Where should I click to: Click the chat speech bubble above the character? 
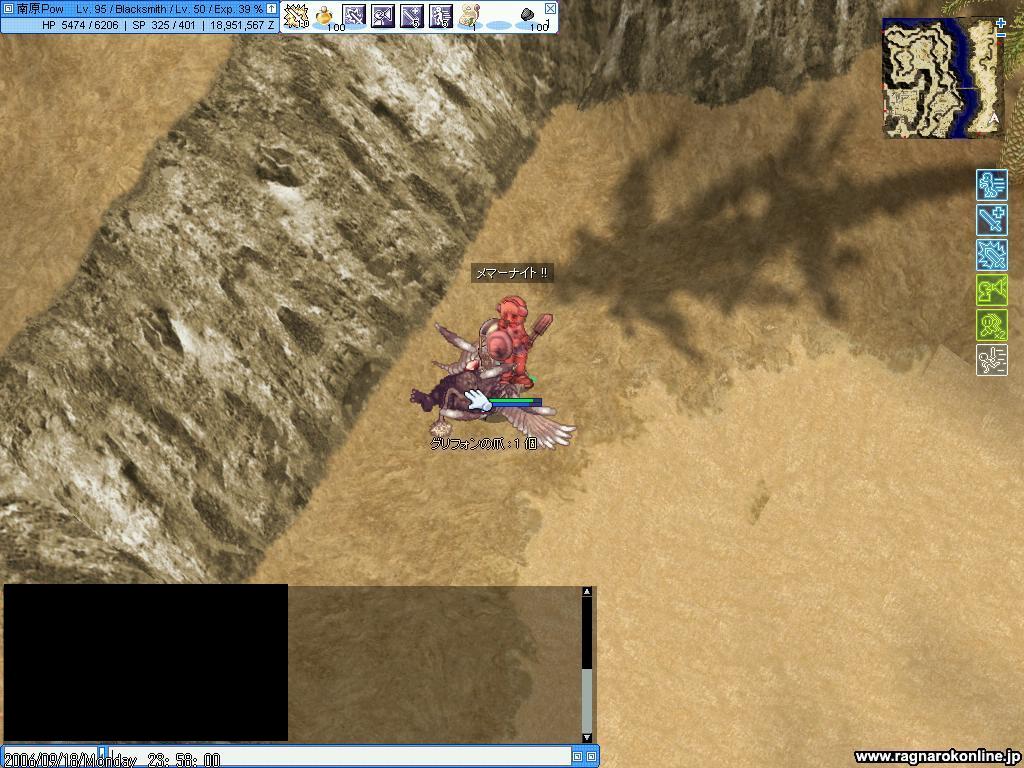point(512,274)
